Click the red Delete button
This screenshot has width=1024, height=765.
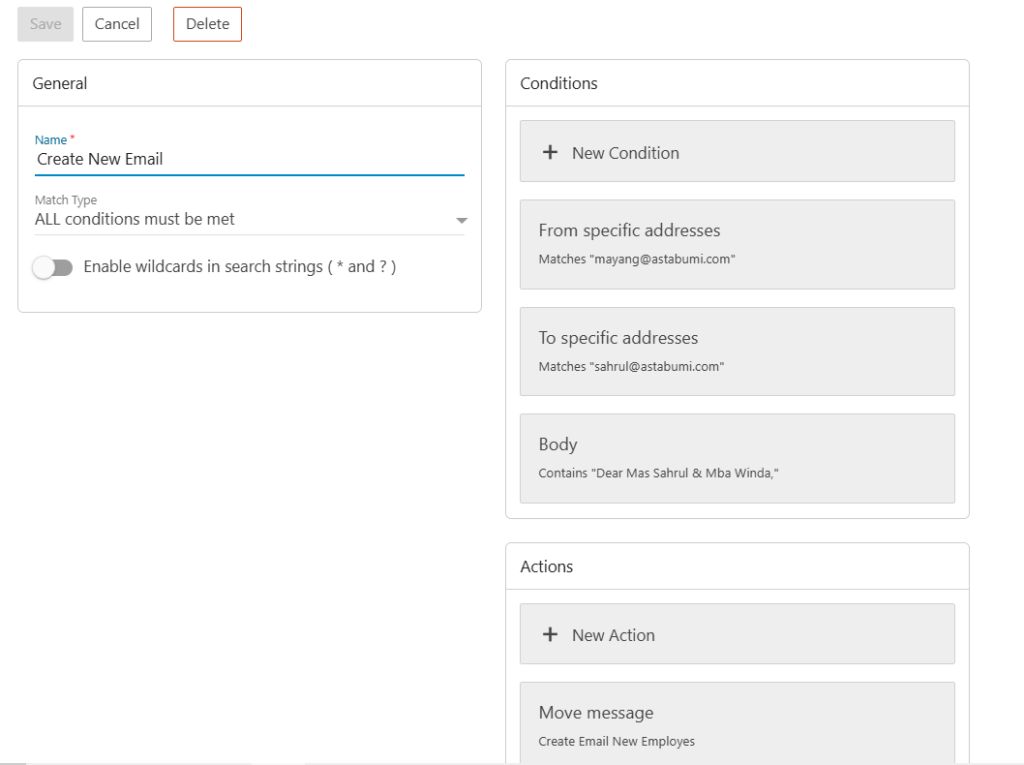pos(207,24)
